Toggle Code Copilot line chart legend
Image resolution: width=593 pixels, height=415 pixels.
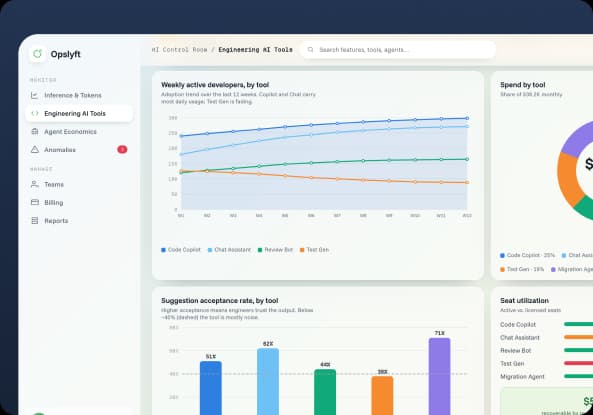click(181, 250)
